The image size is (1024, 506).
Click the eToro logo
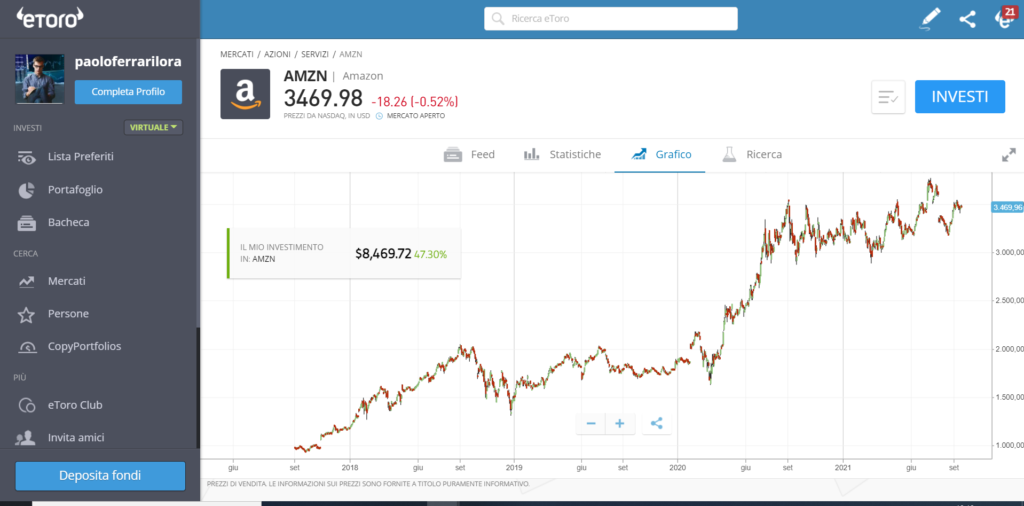pyautogui.click(x=50, y=18)
